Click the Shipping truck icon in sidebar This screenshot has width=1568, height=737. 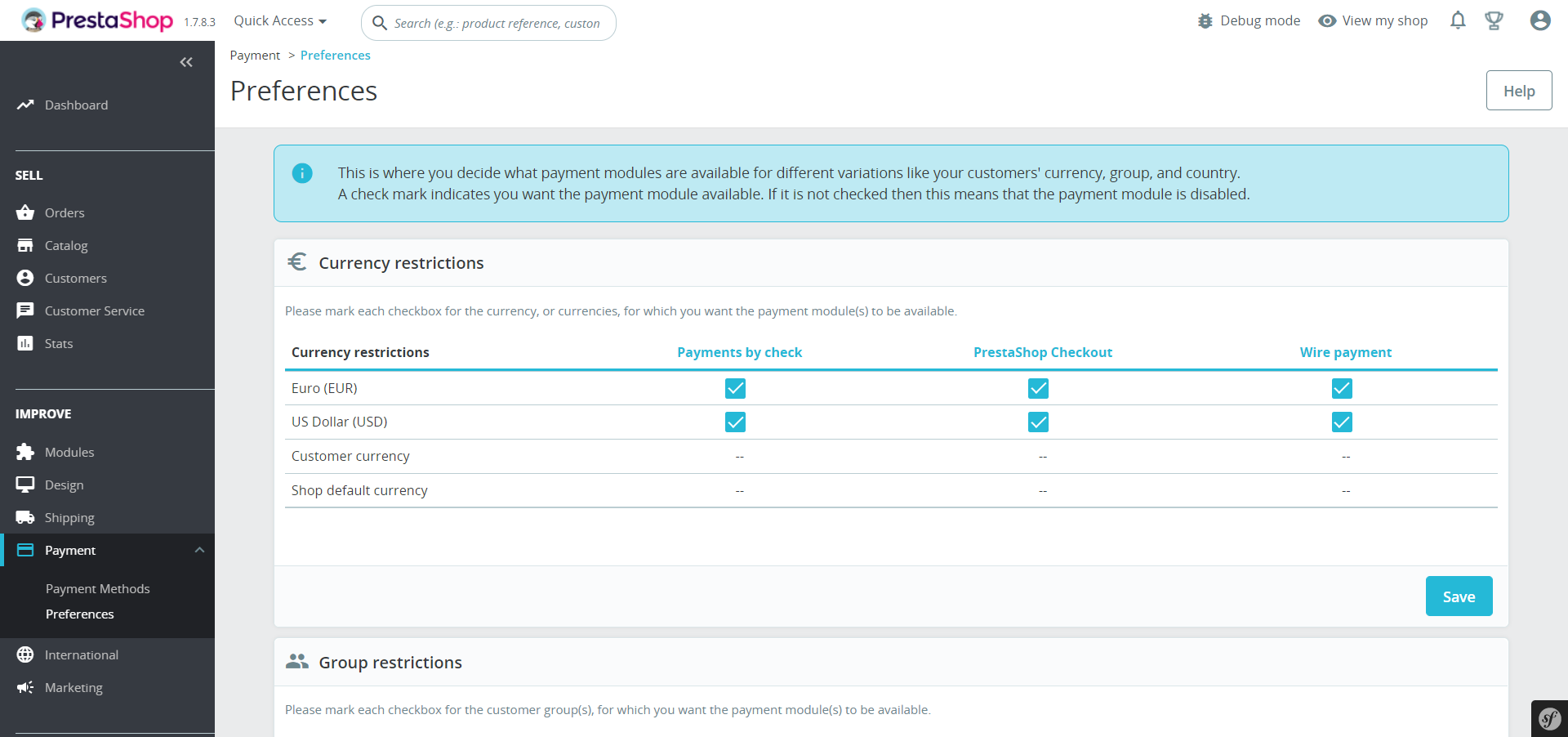25,517
